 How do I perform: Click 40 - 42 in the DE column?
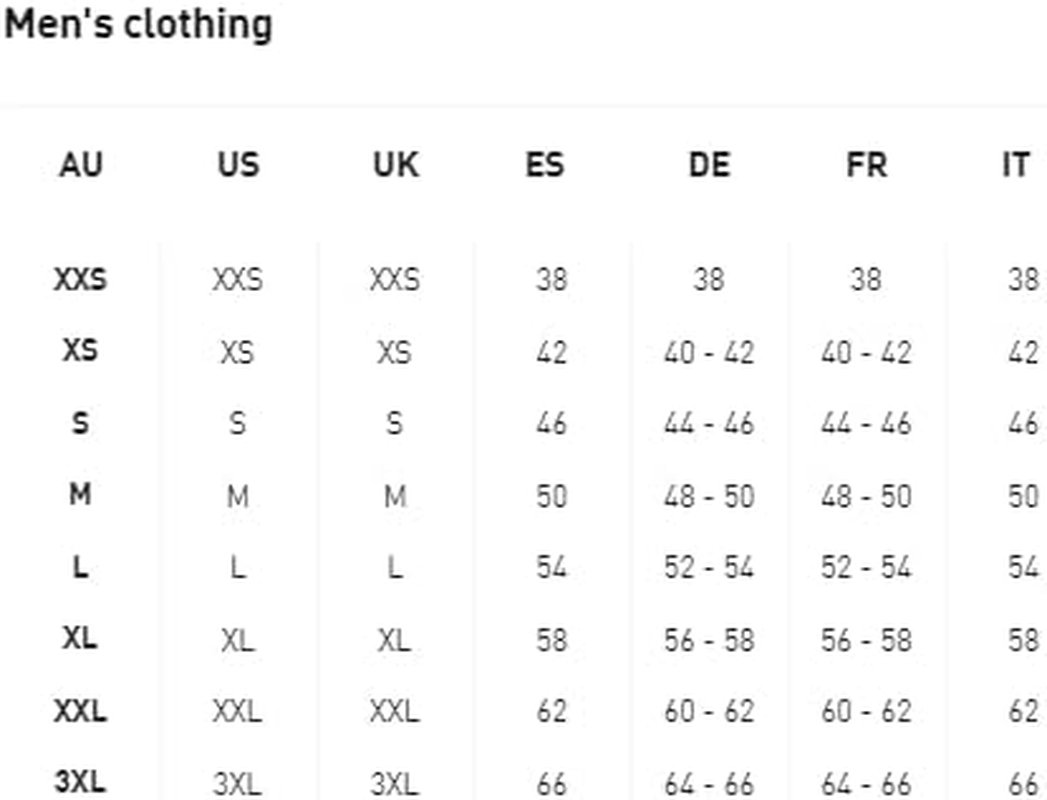[x=709, y=352]
